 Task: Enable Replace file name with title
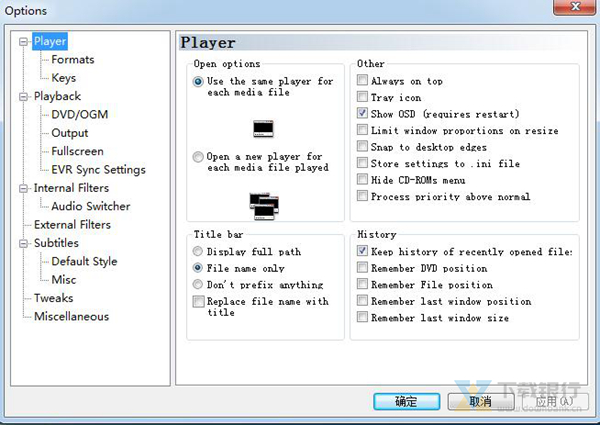(198, 301)
